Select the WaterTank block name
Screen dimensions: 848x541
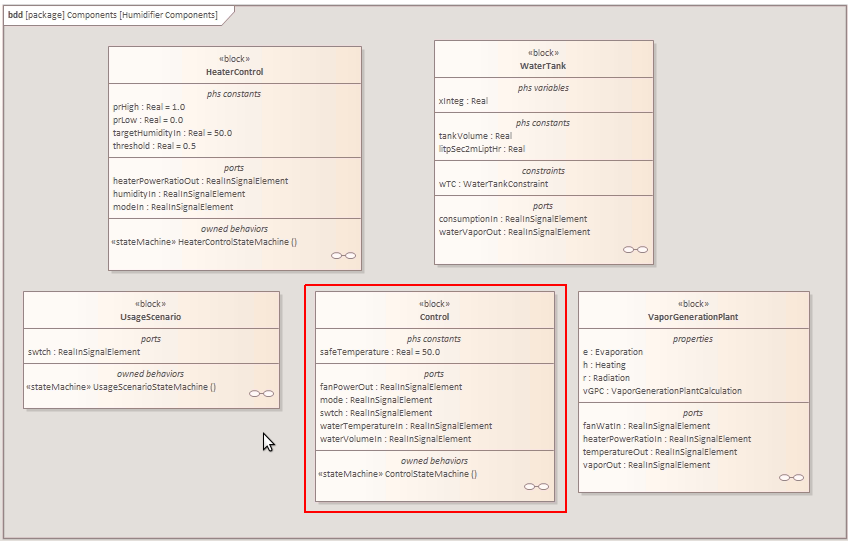tap(543, 66)
